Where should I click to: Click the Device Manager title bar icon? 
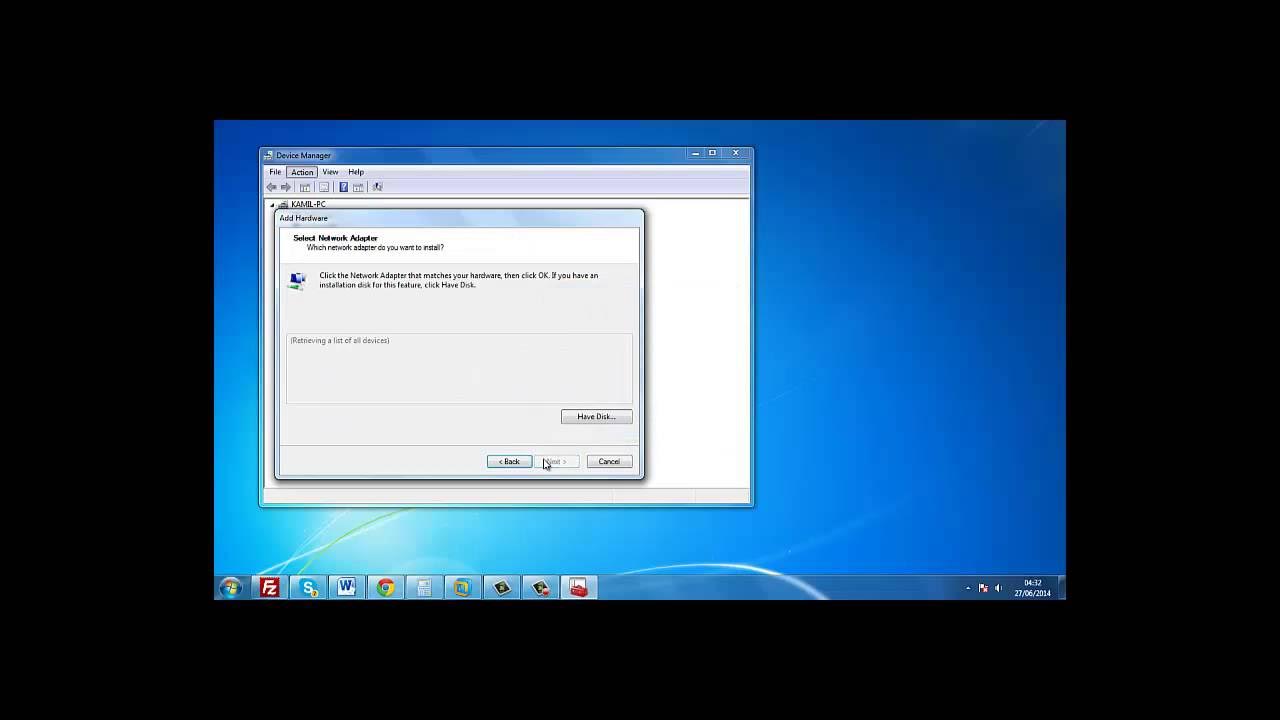click(268, 155)
